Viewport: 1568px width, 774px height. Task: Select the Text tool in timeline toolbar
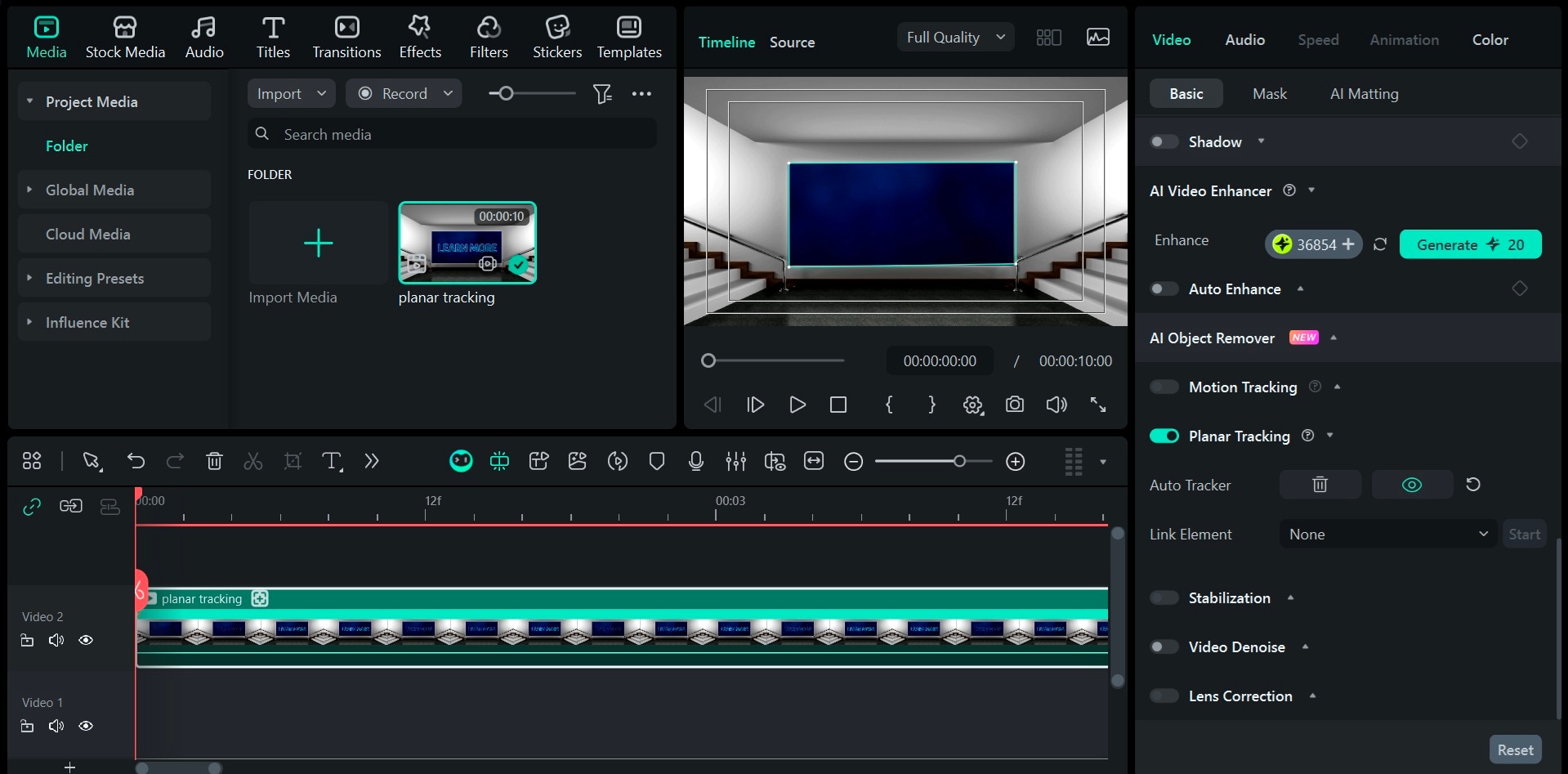(332, 462)
